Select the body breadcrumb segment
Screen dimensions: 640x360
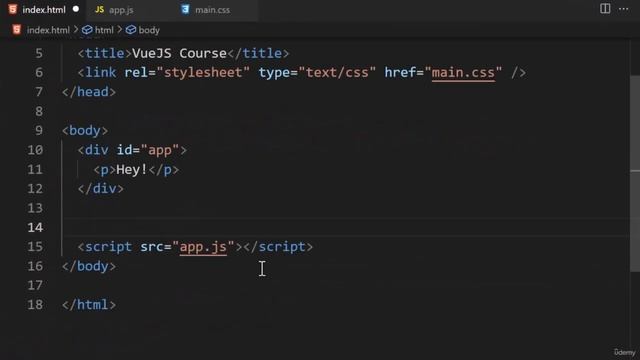(149, 30)
